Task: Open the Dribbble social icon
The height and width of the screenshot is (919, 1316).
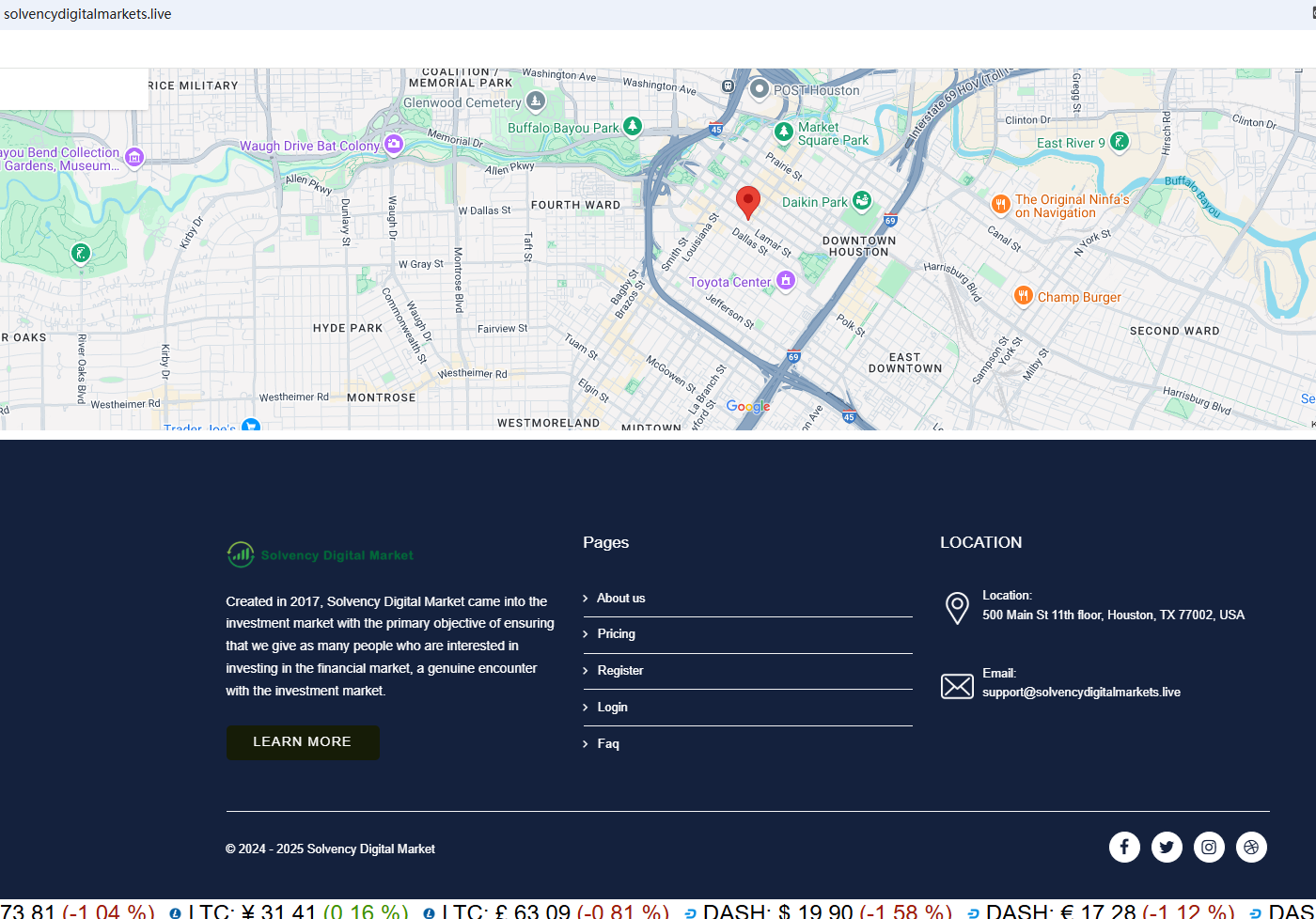Action: pyautogui.click(x=1251, y=847)
